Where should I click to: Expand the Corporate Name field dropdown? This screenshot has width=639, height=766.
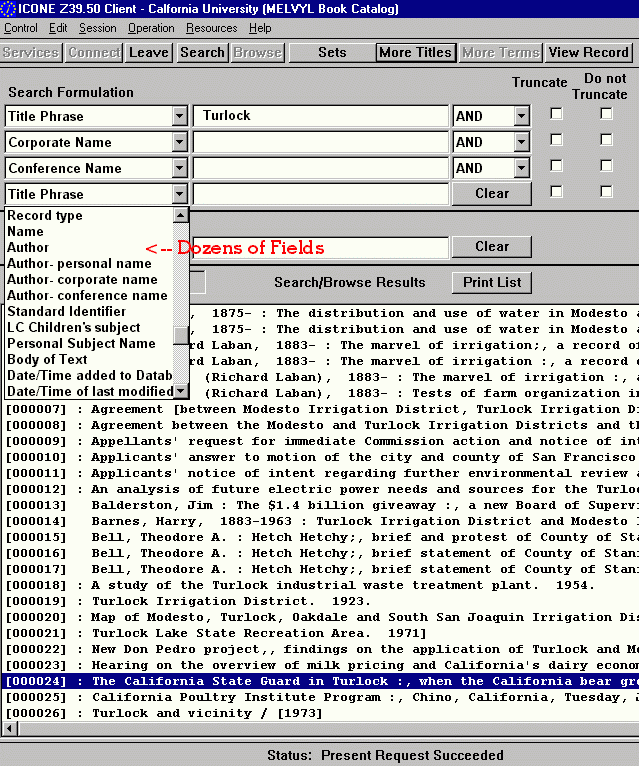pyautogui.click(x=180, y=142)
